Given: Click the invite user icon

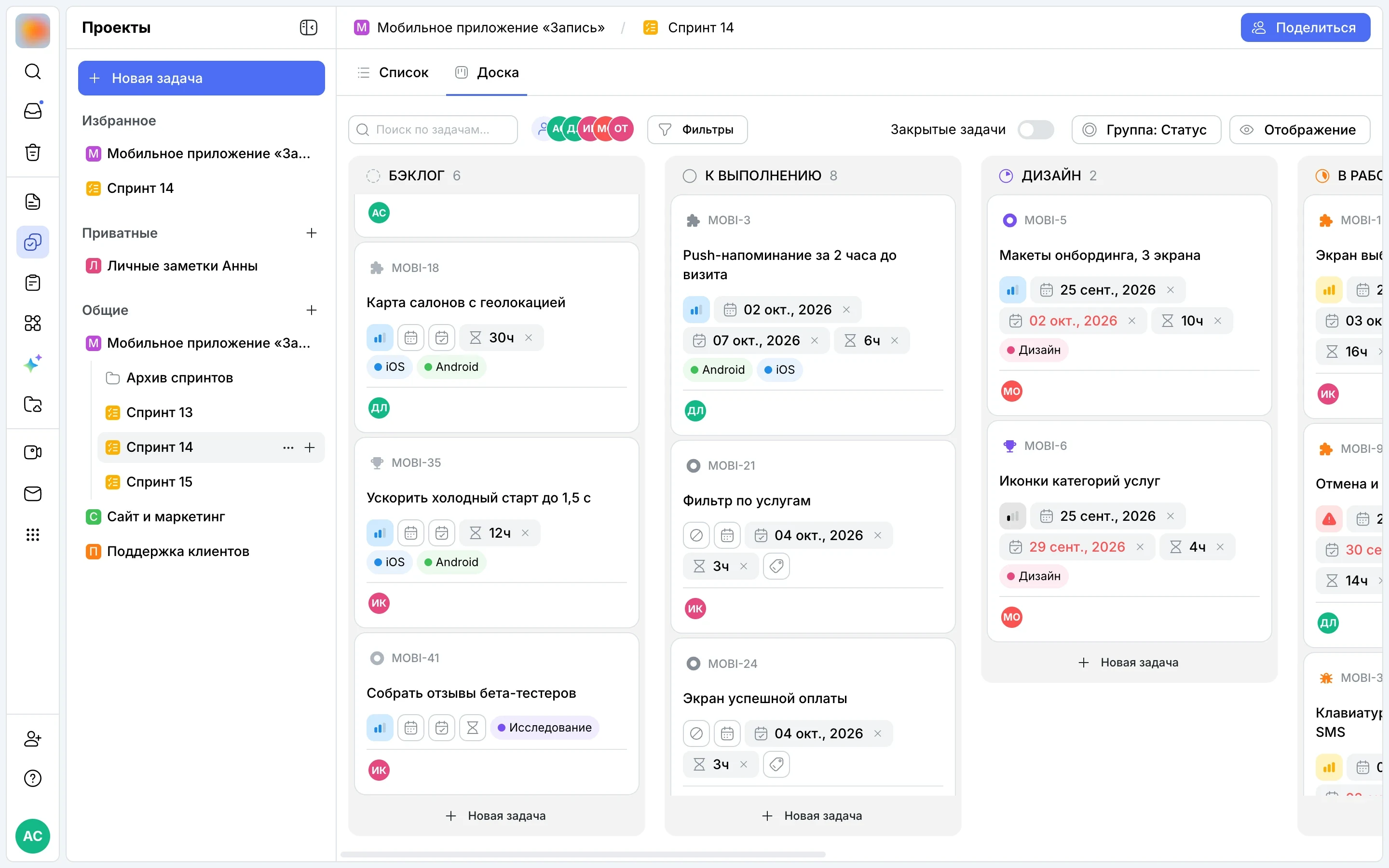Looking at the screenshot, I should (x=33, y=738).
